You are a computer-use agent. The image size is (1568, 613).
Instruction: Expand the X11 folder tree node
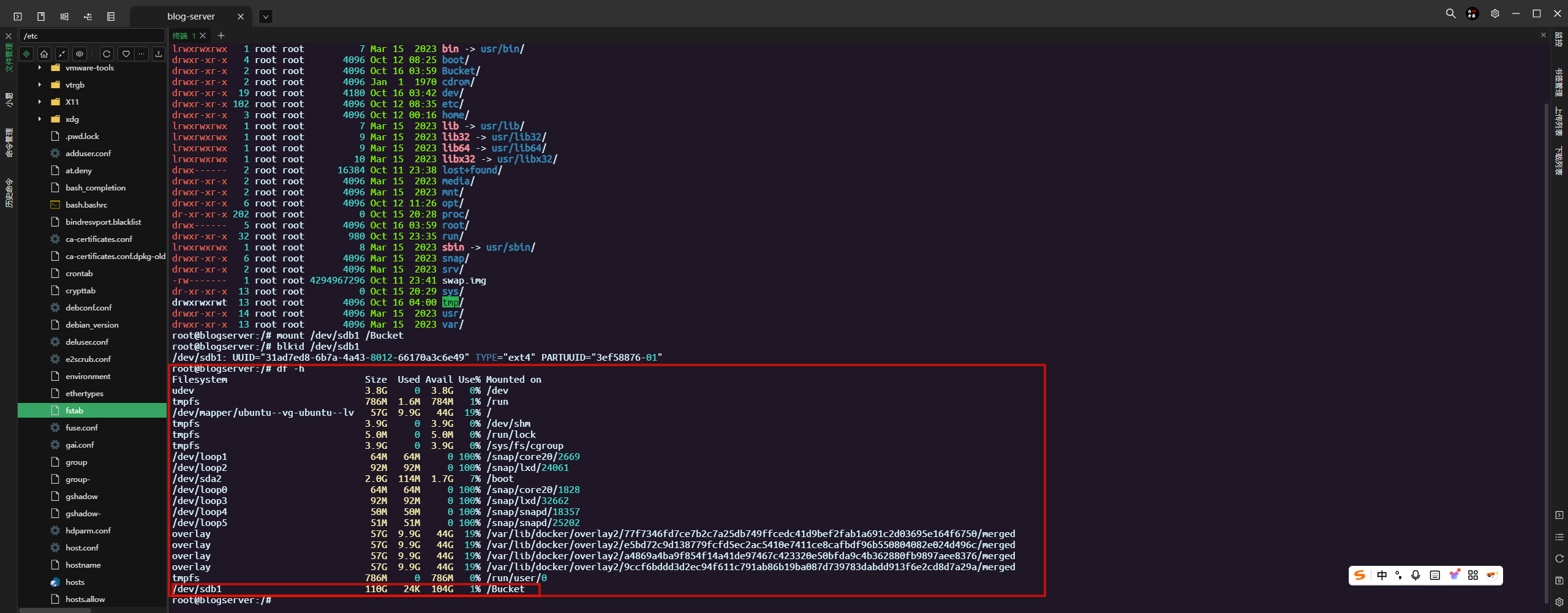(x=40, y=102)
